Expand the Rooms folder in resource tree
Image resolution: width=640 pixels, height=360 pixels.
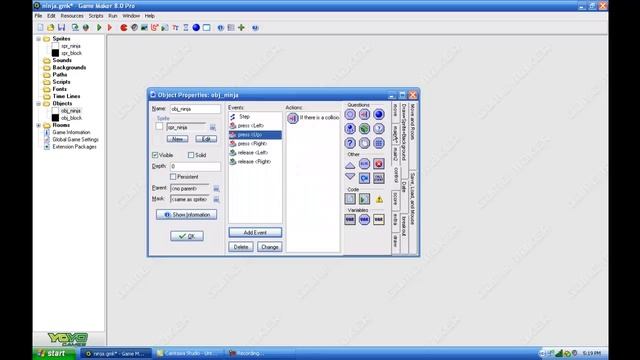[39, 125]
